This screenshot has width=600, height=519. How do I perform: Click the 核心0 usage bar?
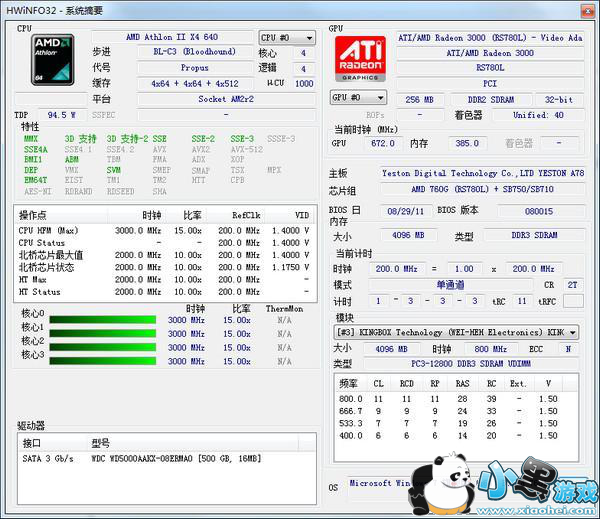[x=103, y=320]
